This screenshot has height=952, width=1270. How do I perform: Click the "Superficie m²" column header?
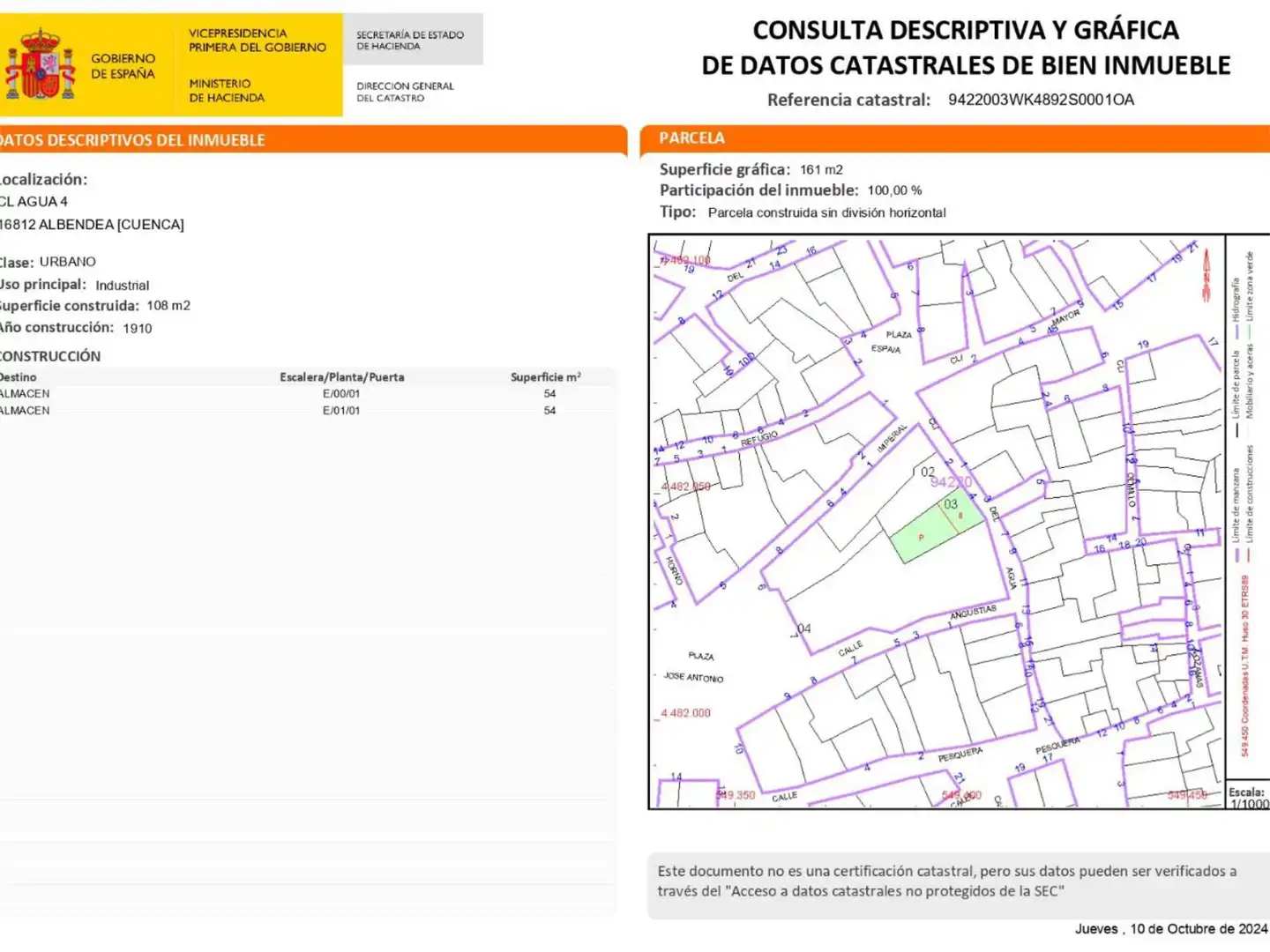click(546, 377)
